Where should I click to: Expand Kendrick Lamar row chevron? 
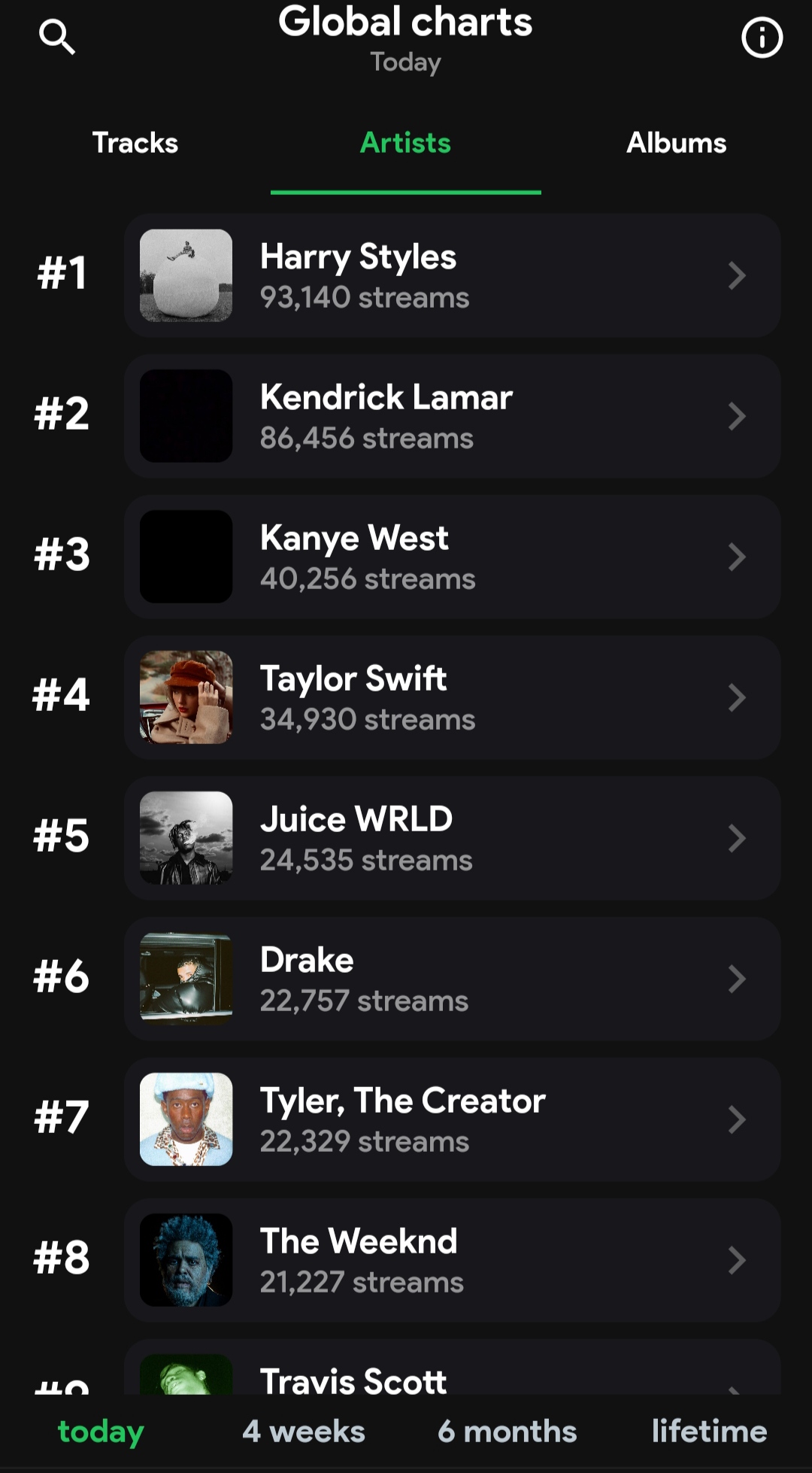tap(737, 416)
